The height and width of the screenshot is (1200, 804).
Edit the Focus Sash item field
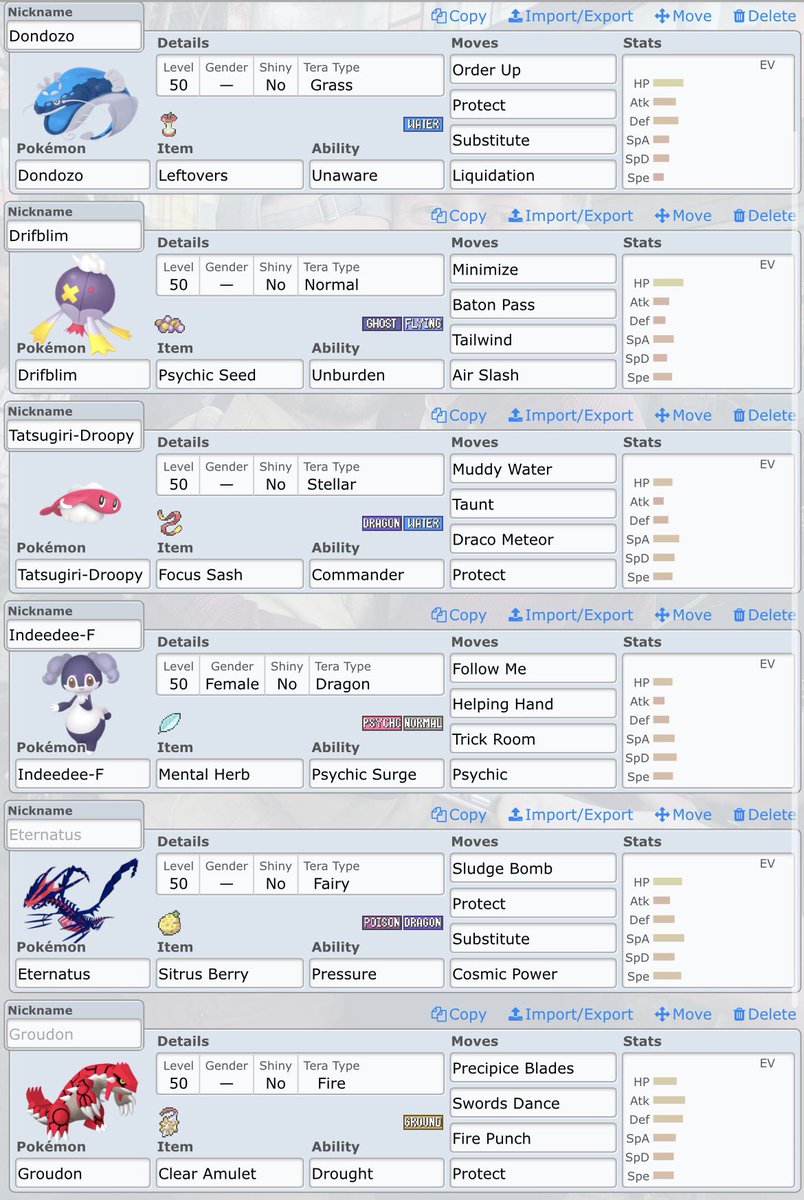tap(230, 574)
